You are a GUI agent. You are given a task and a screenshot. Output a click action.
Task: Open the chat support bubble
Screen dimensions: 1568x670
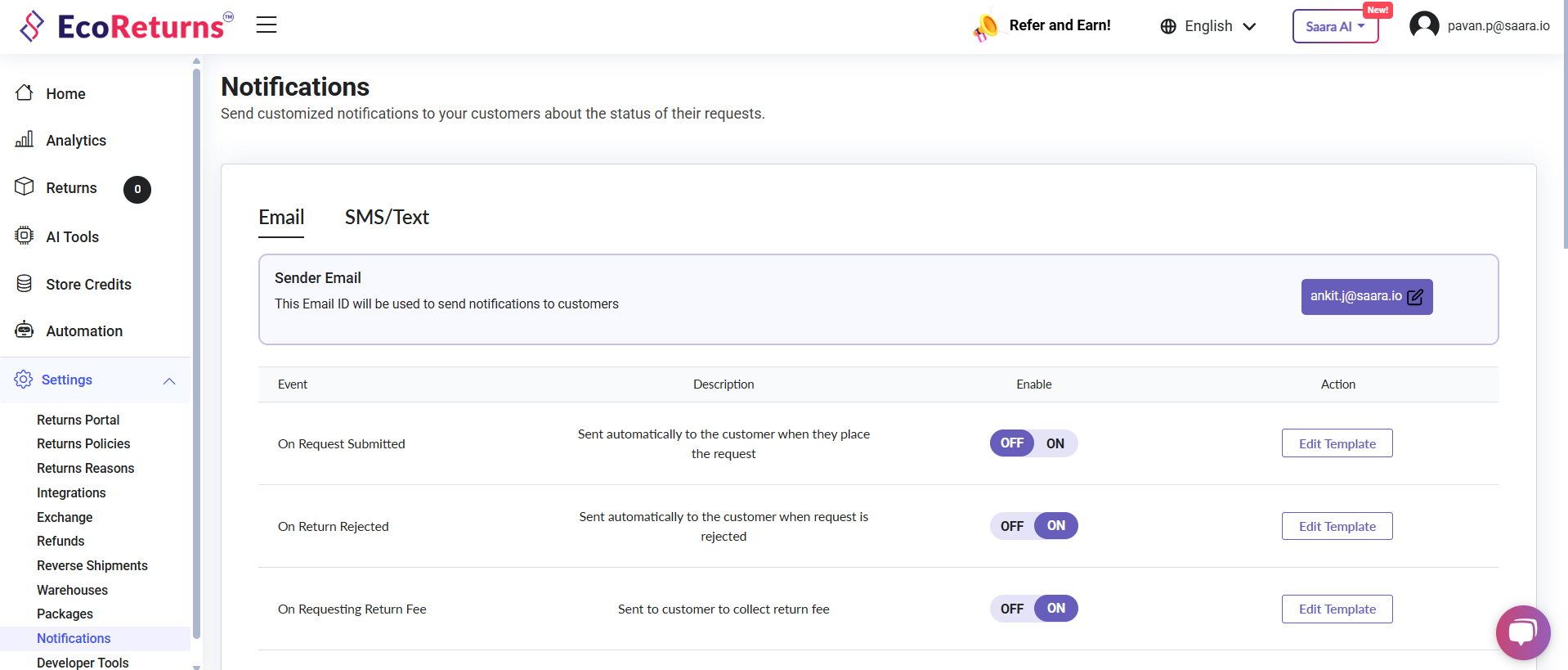(x=1522, y=632)
